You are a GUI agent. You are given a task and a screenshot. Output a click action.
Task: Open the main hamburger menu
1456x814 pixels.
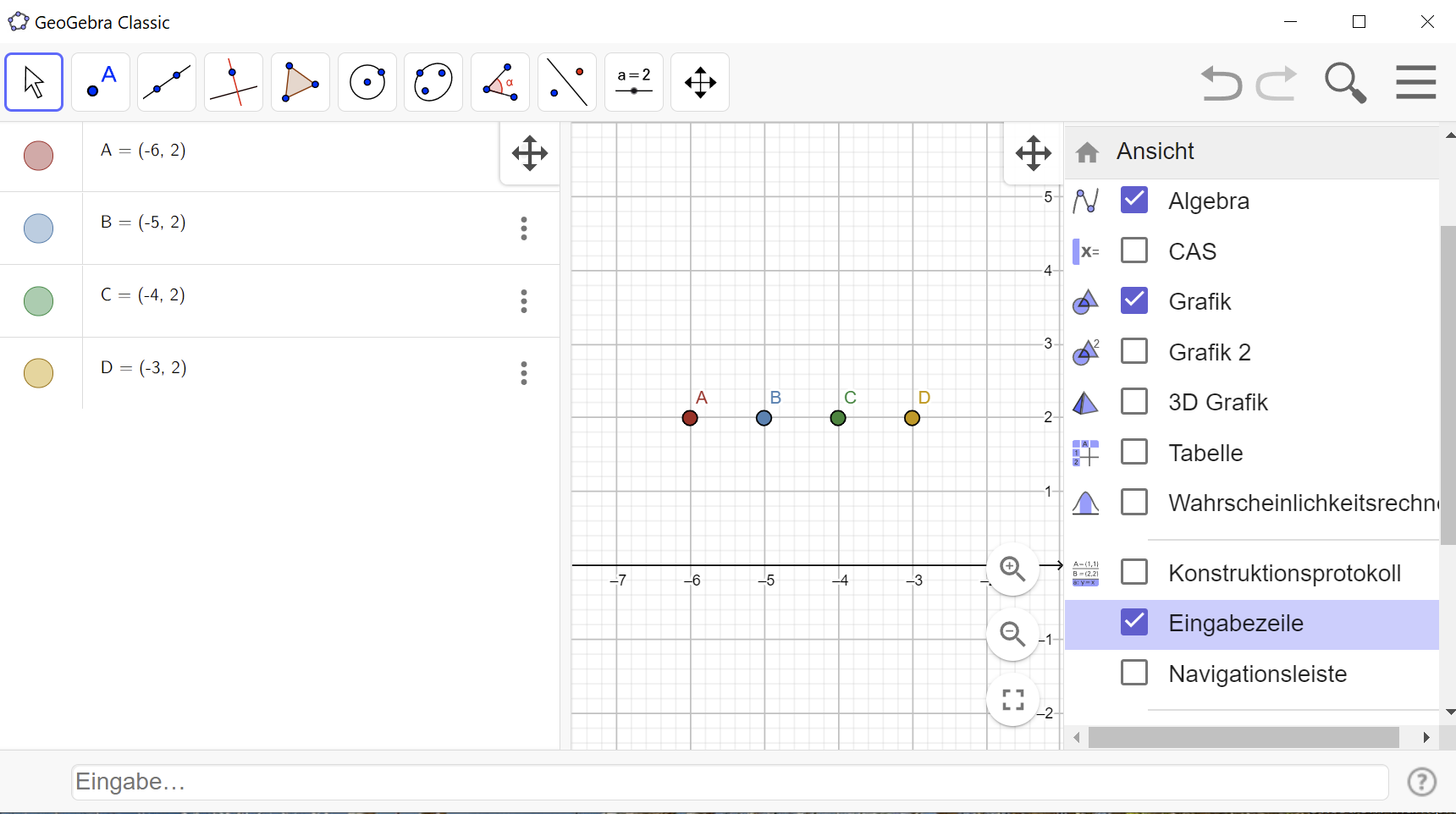(x=1415, y=81)
